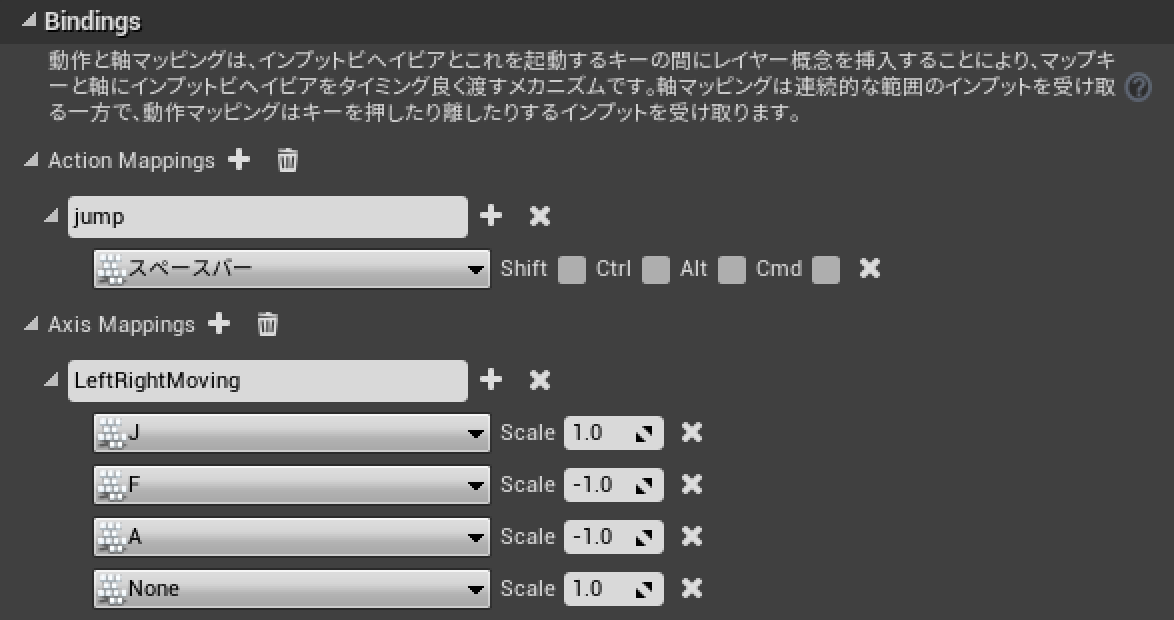Open the Bindings help question mark

tap(1138, 88)
